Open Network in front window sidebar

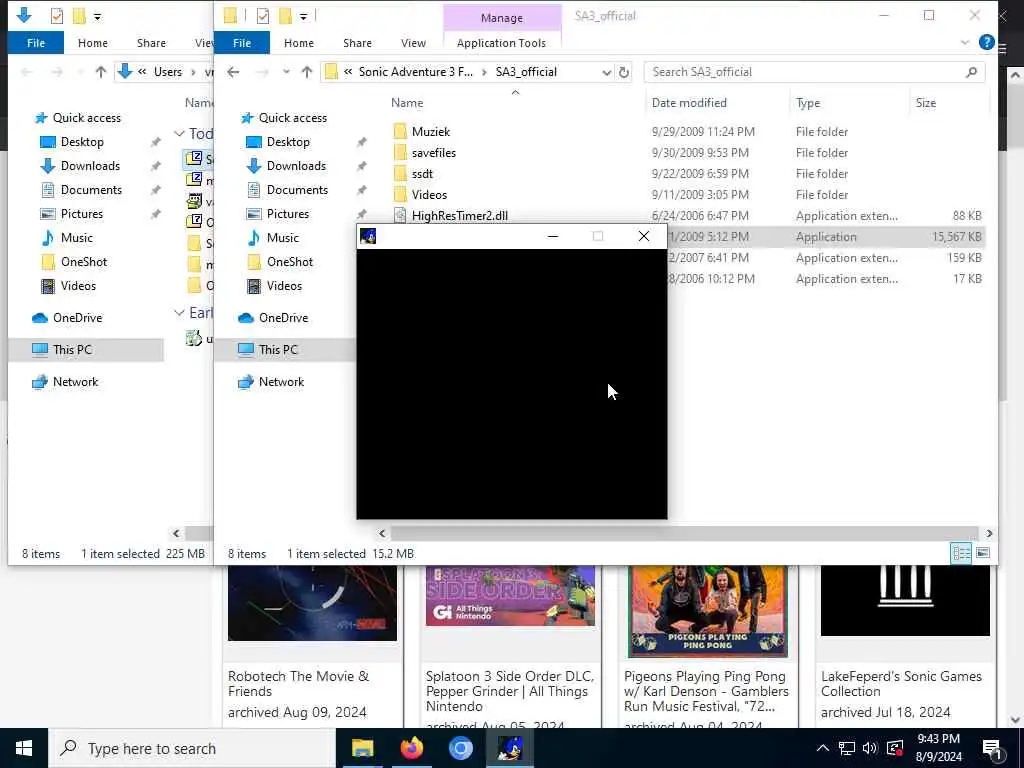pyautogui.click(x=281, y=382)
